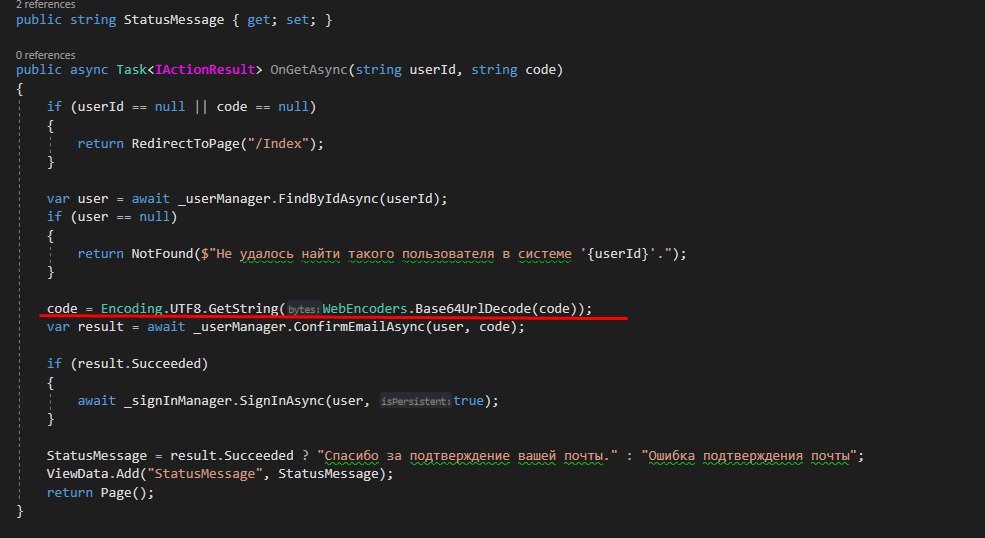Click the WebEncoders class name
The height and width of the screenshot is (538, 985).
point(365,309)
